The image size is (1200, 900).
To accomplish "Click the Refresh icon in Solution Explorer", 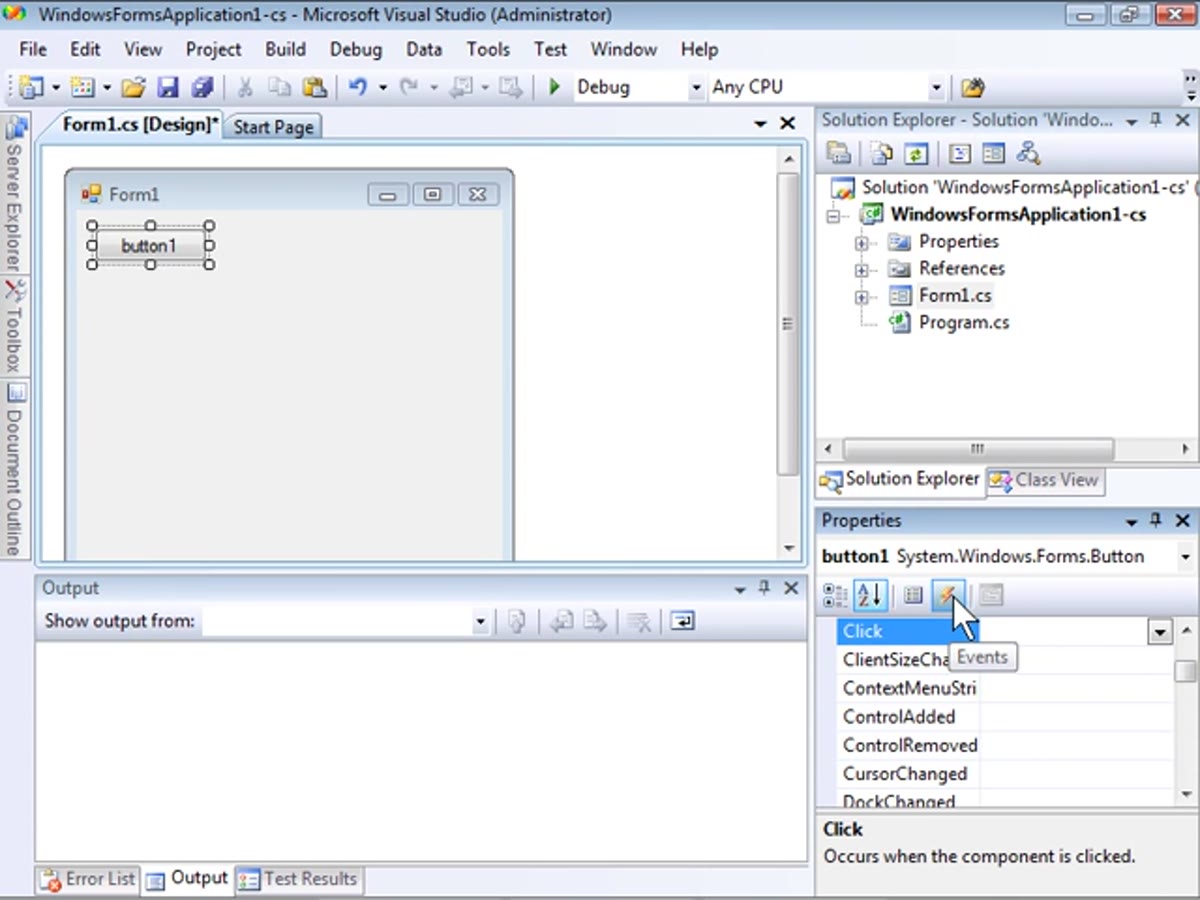I will click(x=916, y=153).
